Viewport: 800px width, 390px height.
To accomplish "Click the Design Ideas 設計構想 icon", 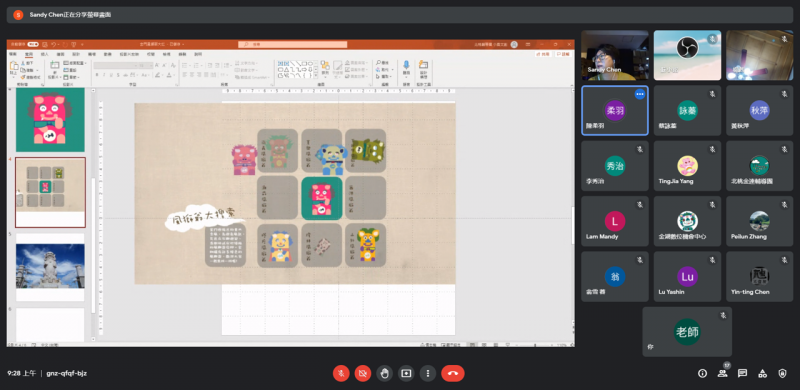I will (423, 65).
